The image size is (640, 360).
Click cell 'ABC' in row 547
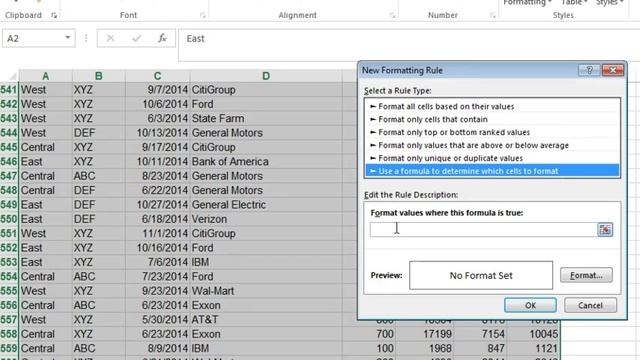(x=98, y=176)
